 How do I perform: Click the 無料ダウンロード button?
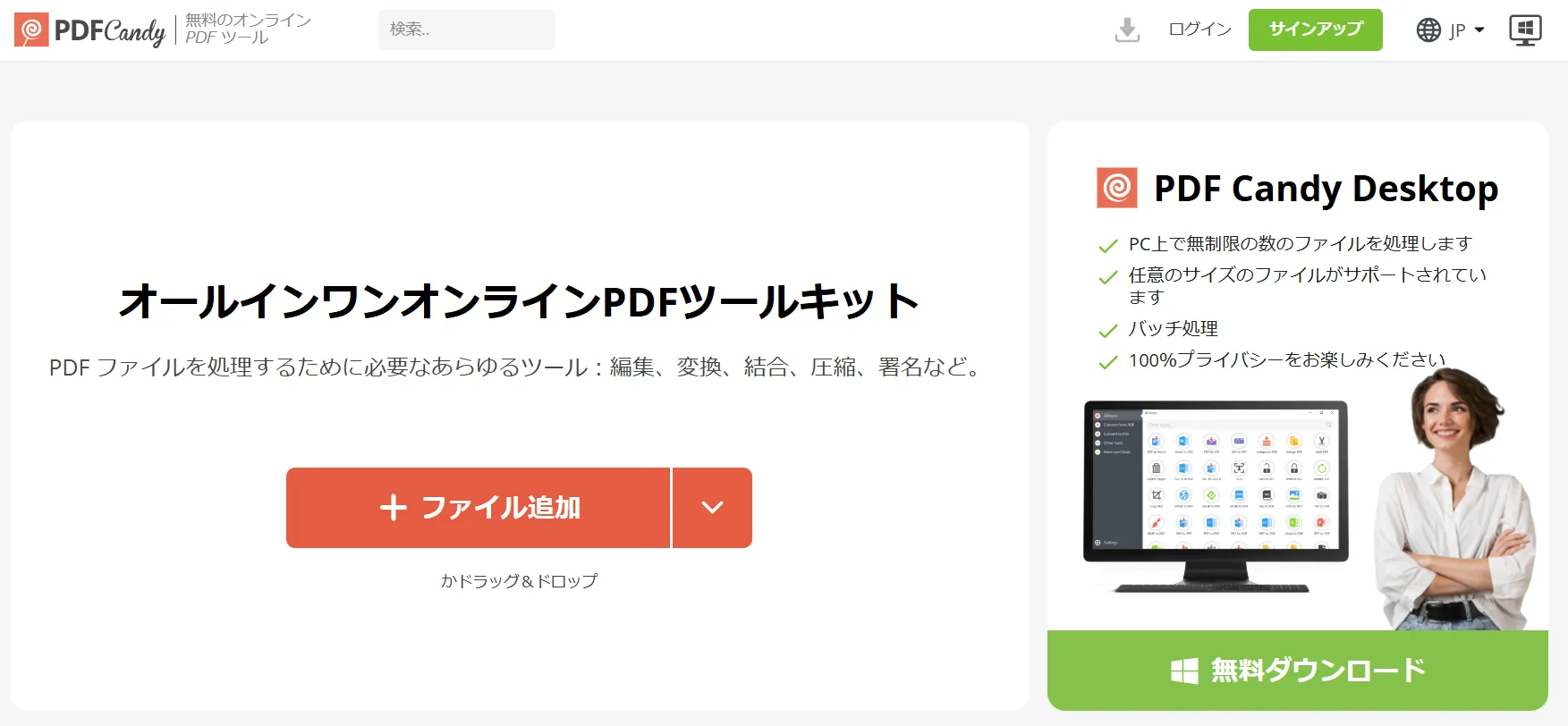pyautogui.click(x=1298, y=671)
